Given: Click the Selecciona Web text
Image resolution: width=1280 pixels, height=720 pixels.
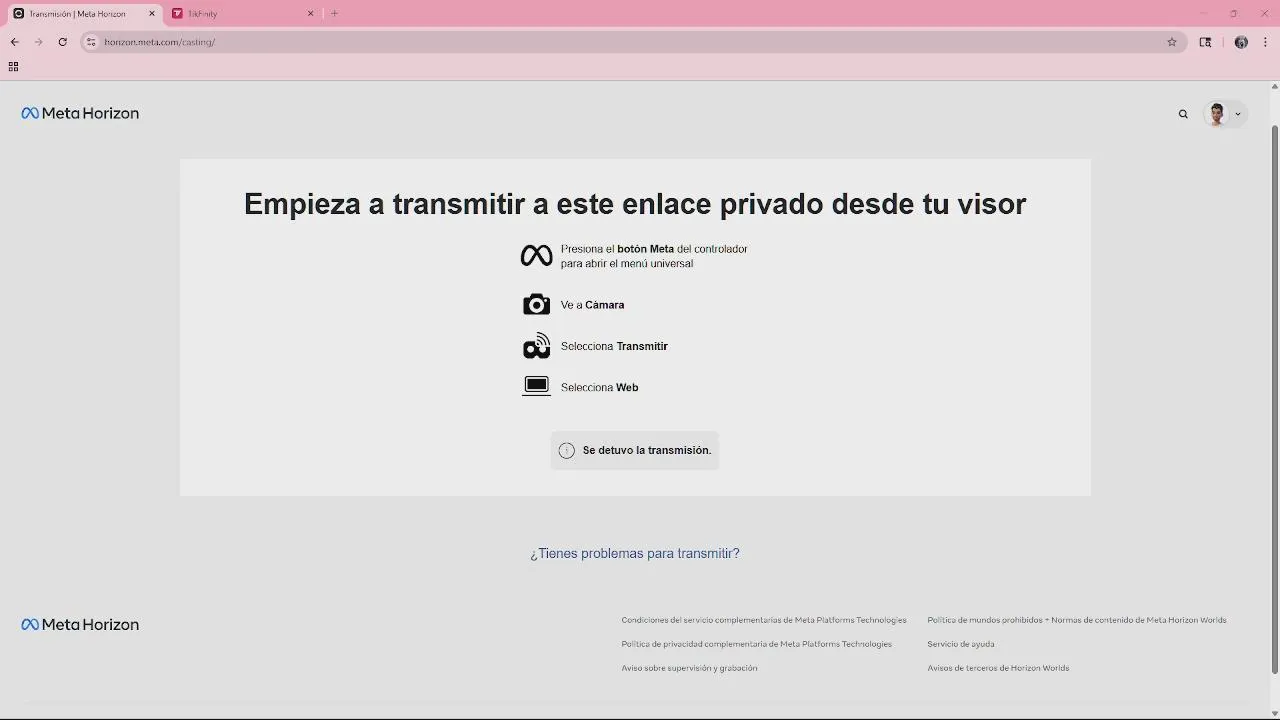Looking at the screenshot, I should pyautogui.click(x=599, y=387).
